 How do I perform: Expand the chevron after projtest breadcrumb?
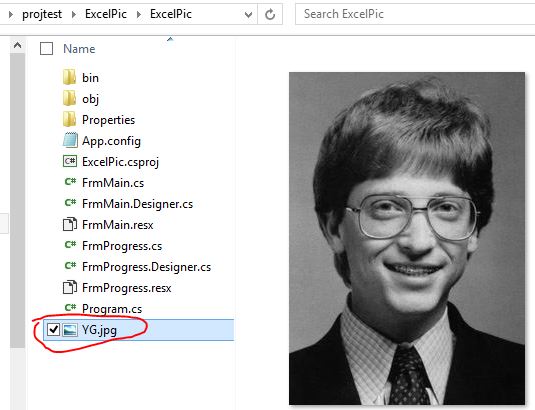74,14
